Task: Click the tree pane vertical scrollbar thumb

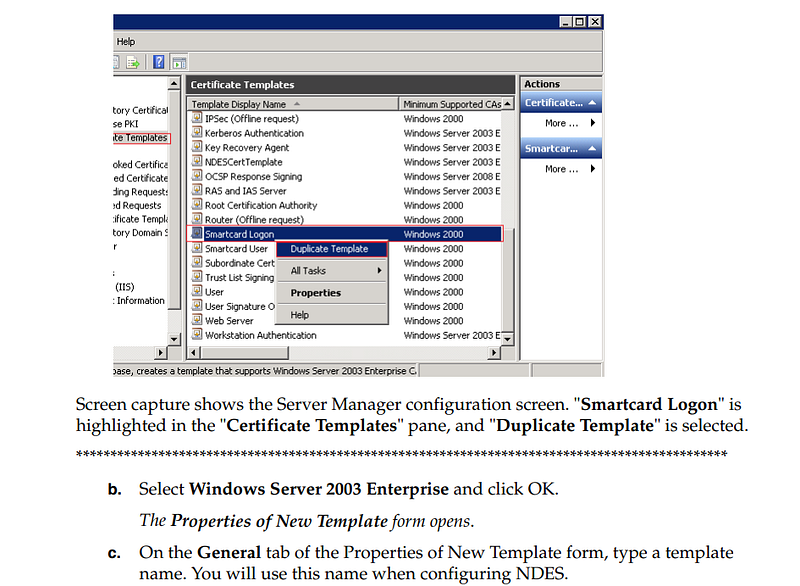Action: pos(174,200)
